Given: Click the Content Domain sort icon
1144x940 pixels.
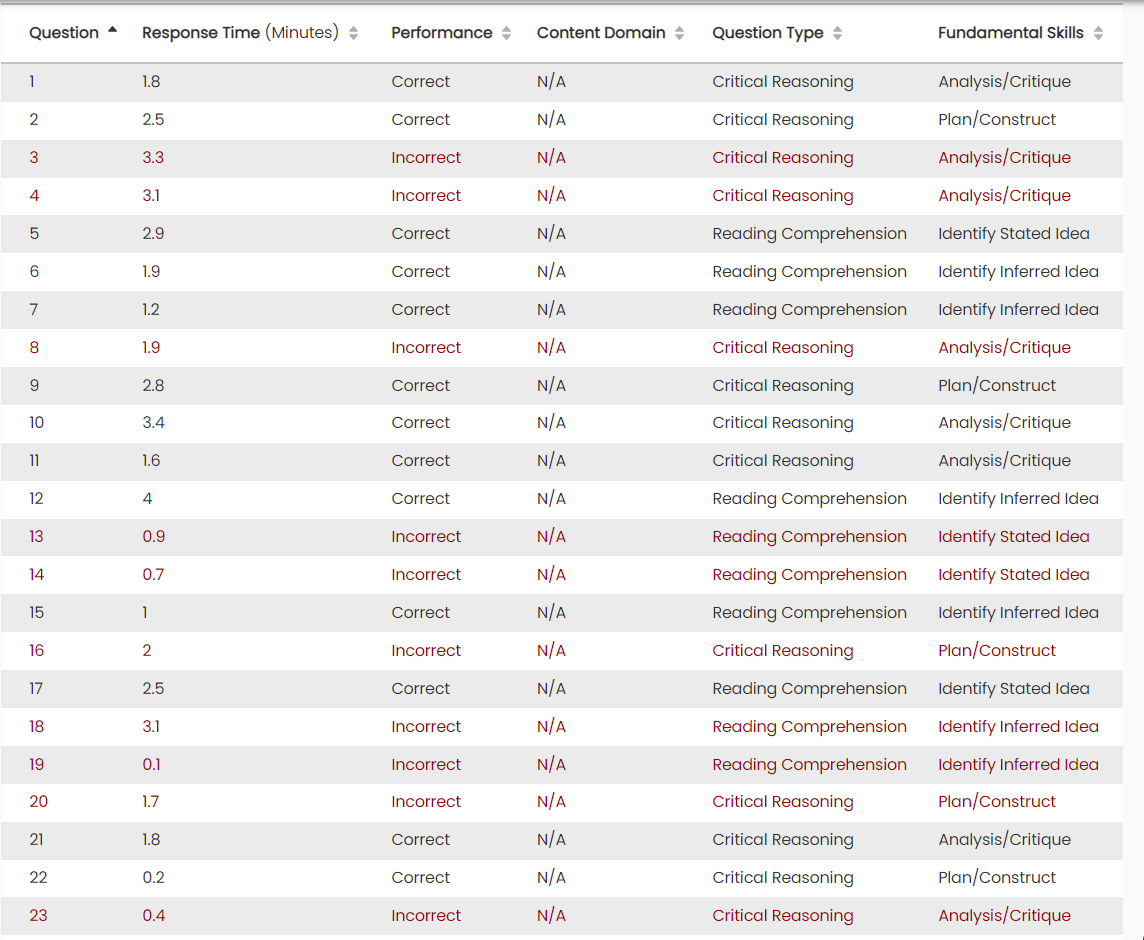Looking at the screenshot, I should click(x=679, y=33).
